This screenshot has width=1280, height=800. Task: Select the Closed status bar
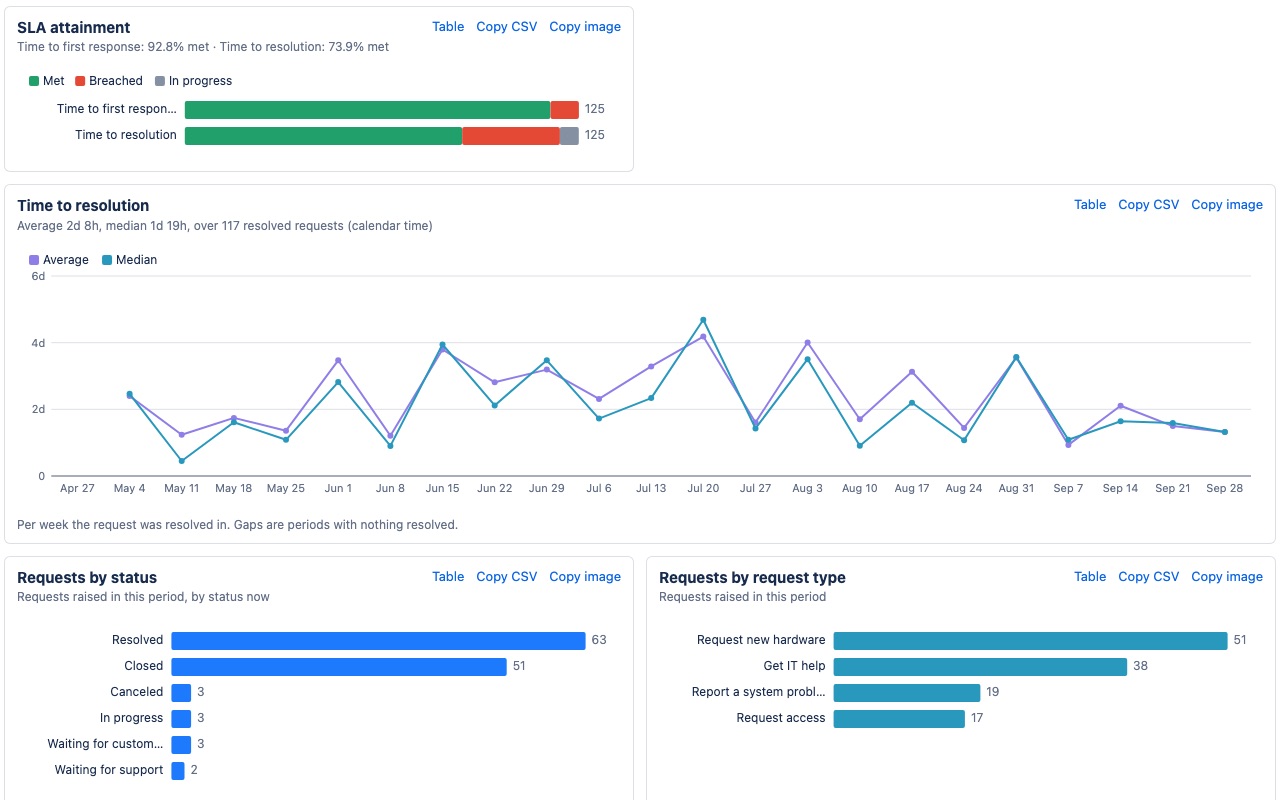coord(339,666)
